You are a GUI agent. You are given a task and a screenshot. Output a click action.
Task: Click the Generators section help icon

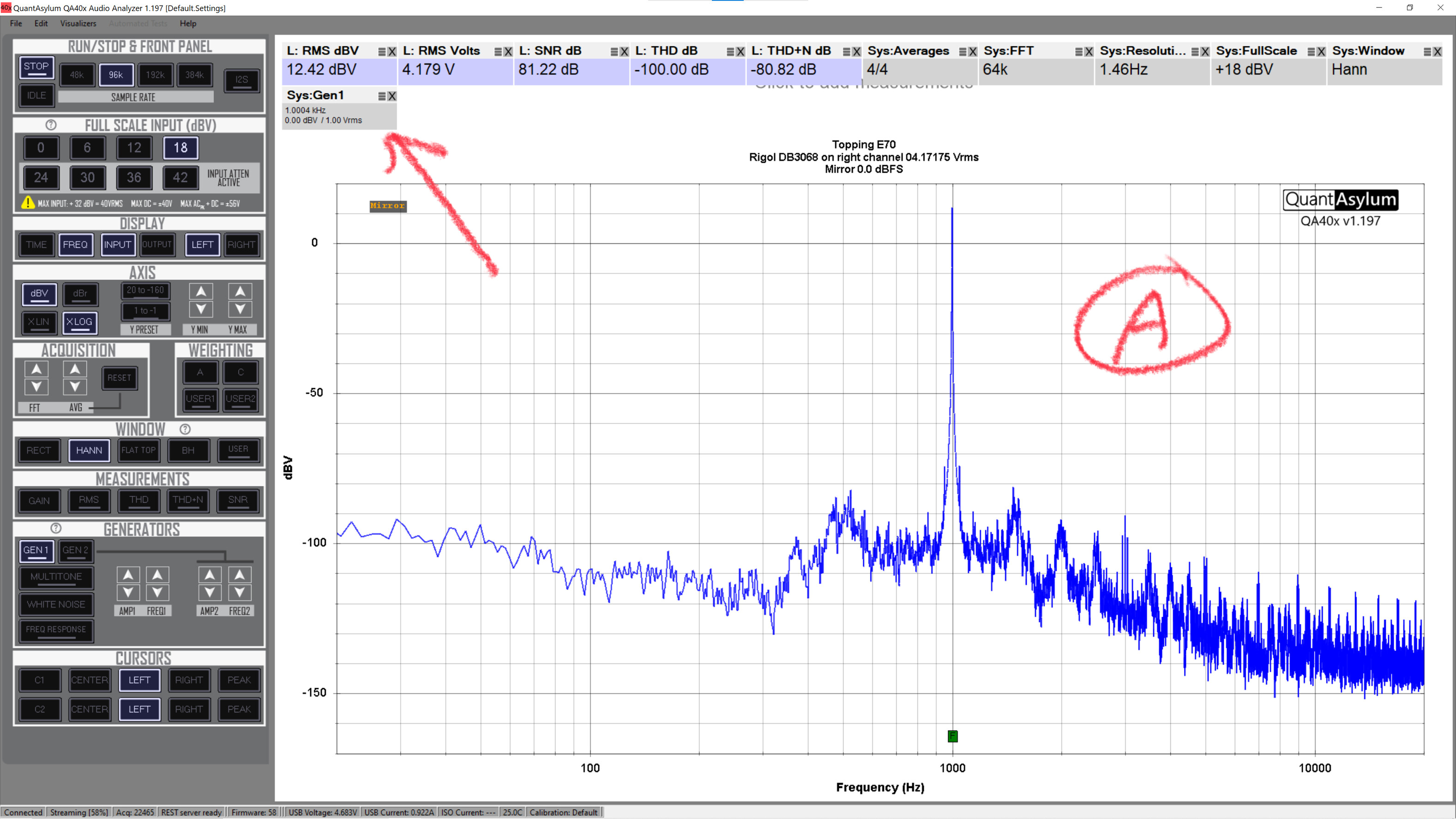point(56,529)
